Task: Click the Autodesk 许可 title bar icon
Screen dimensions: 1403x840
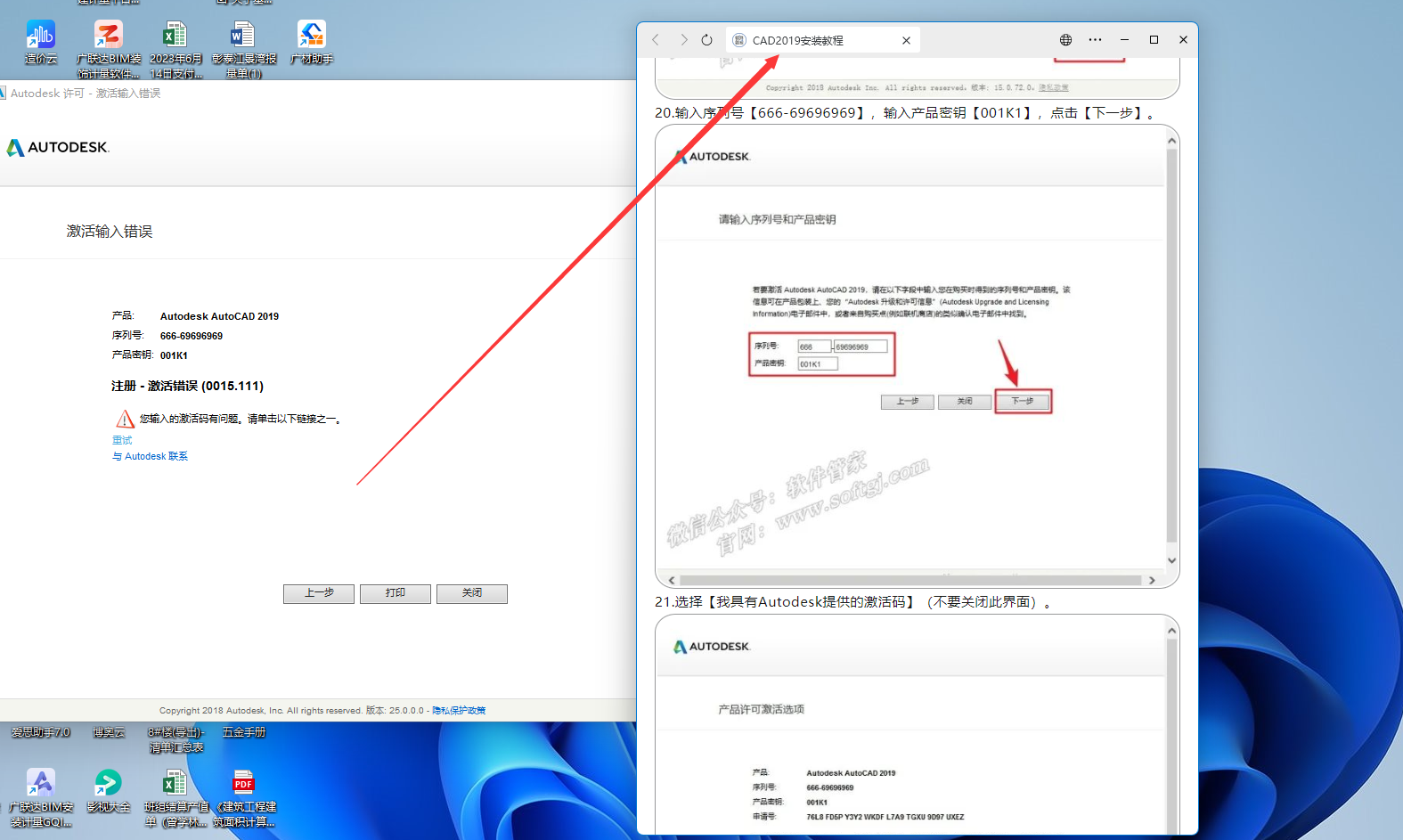Action: [x=3, y=93]
